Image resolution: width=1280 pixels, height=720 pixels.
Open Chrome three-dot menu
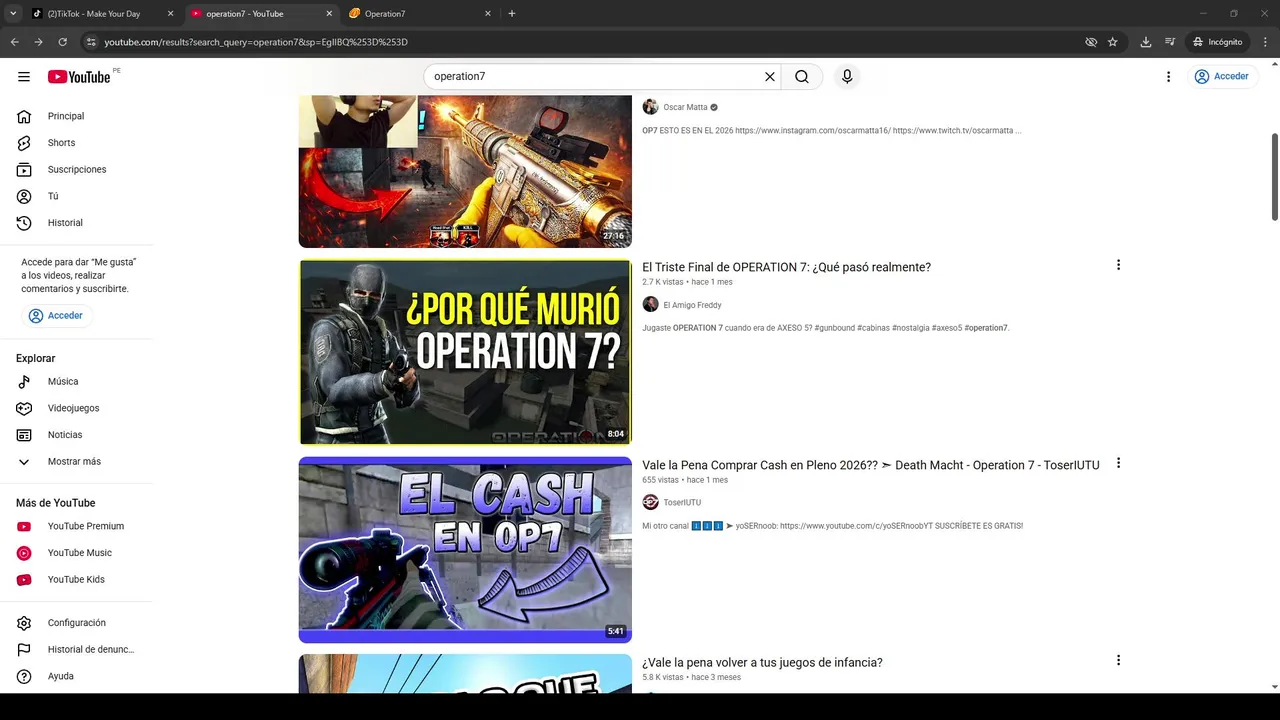coord(1265,42)
